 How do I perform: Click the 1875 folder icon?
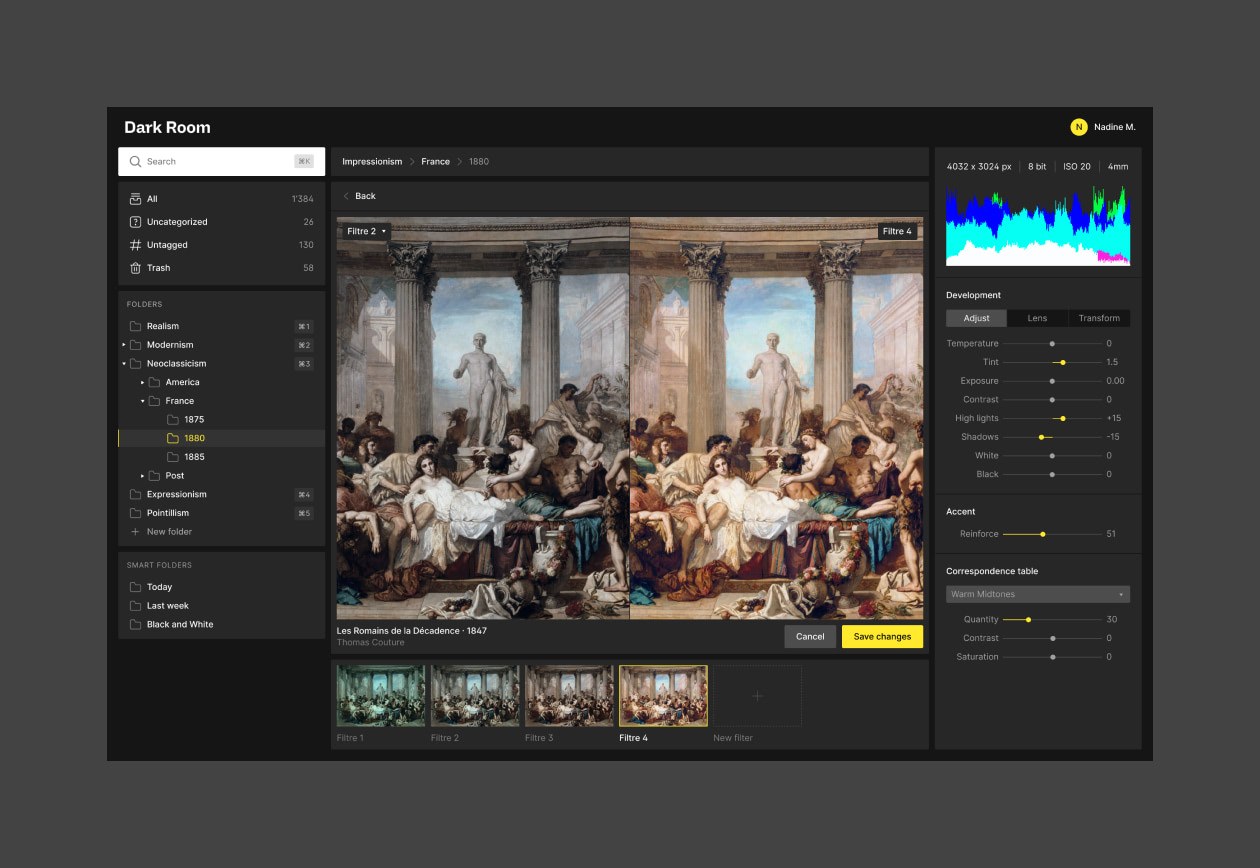click(173, 420)
